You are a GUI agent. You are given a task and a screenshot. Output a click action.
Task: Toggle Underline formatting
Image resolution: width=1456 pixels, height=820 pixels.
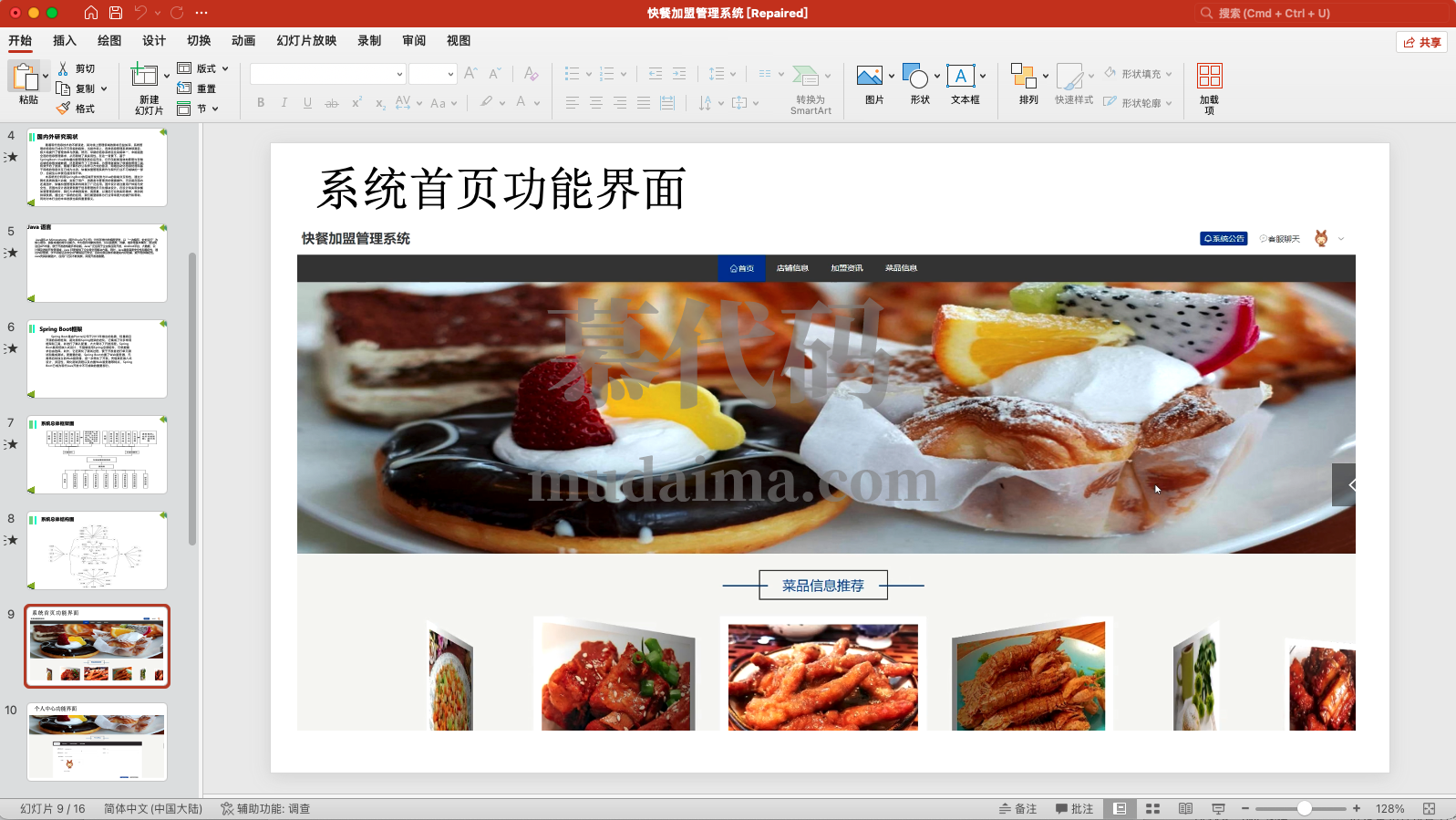(x=307, y=103)
